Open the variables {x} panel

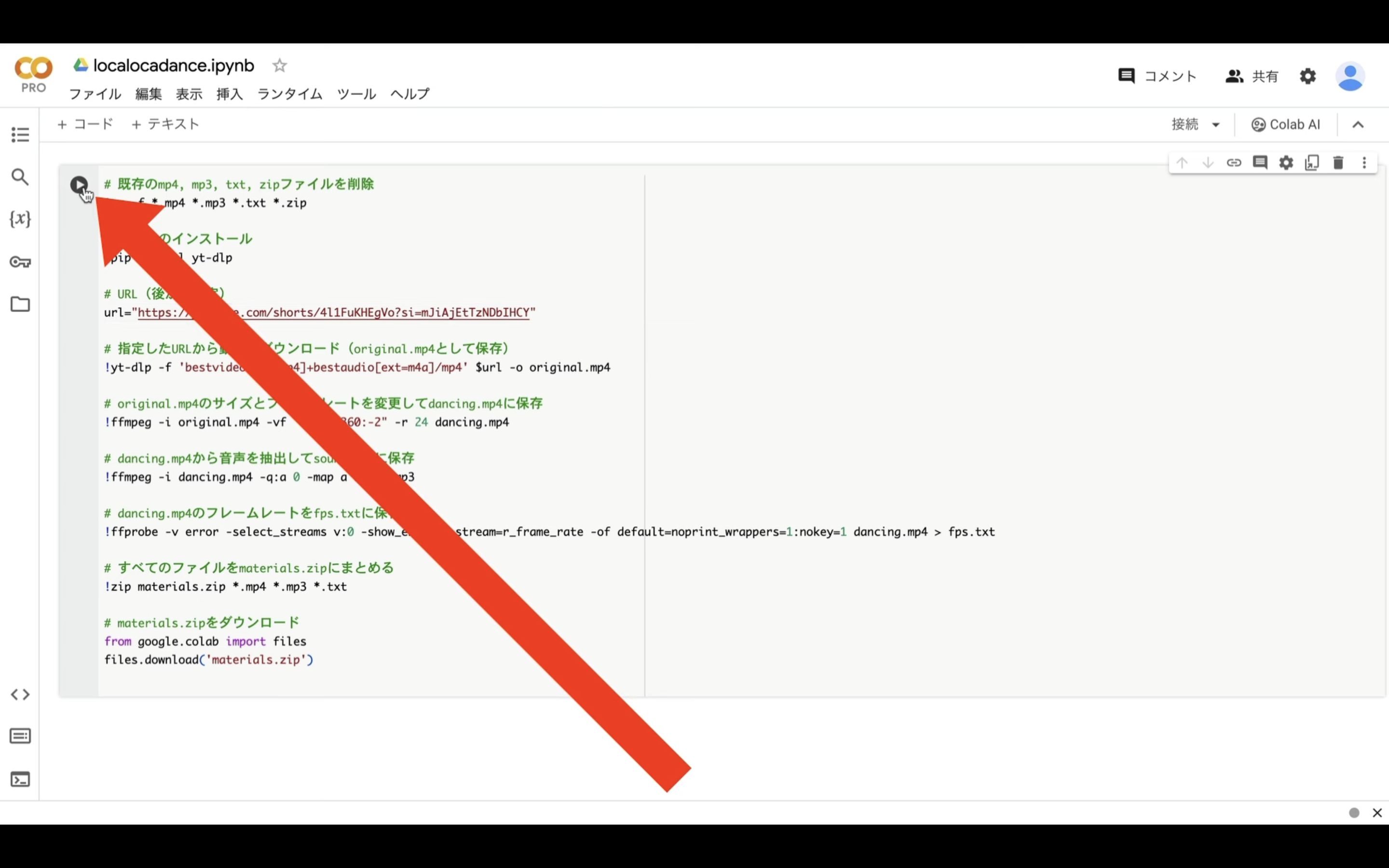tap(20, 219)
